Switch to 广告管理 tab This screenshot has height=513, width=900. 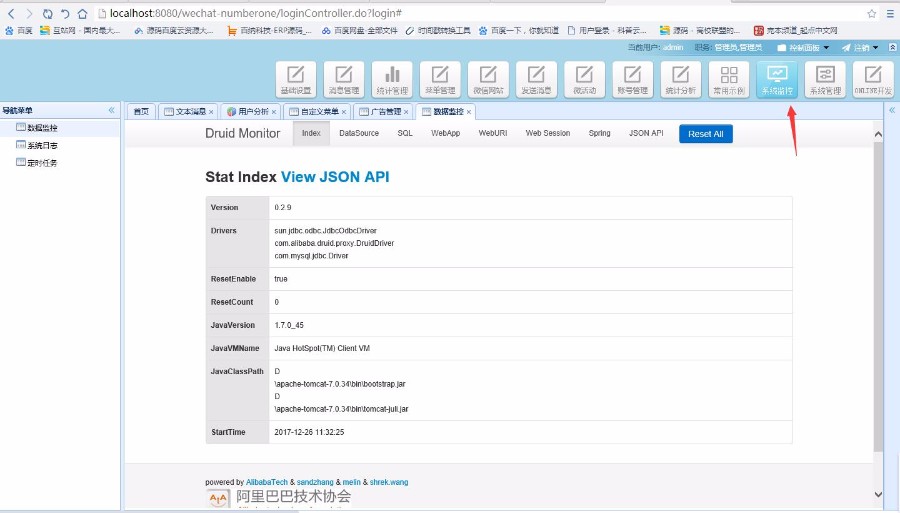click(383, 111)
